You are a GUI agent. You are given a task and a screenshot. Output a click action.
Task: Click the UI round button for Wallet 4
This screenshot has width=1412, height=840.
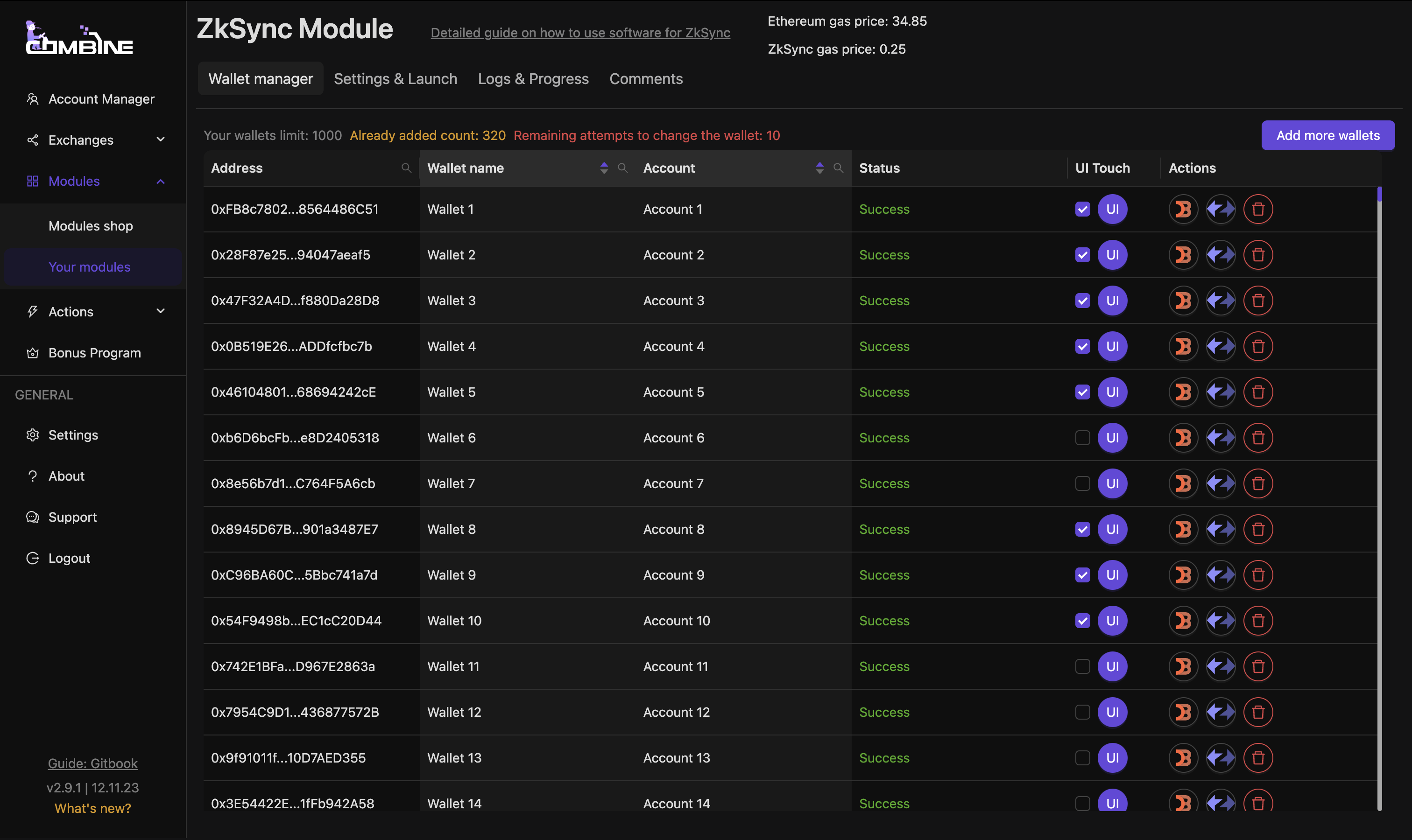pos(1112,346)
